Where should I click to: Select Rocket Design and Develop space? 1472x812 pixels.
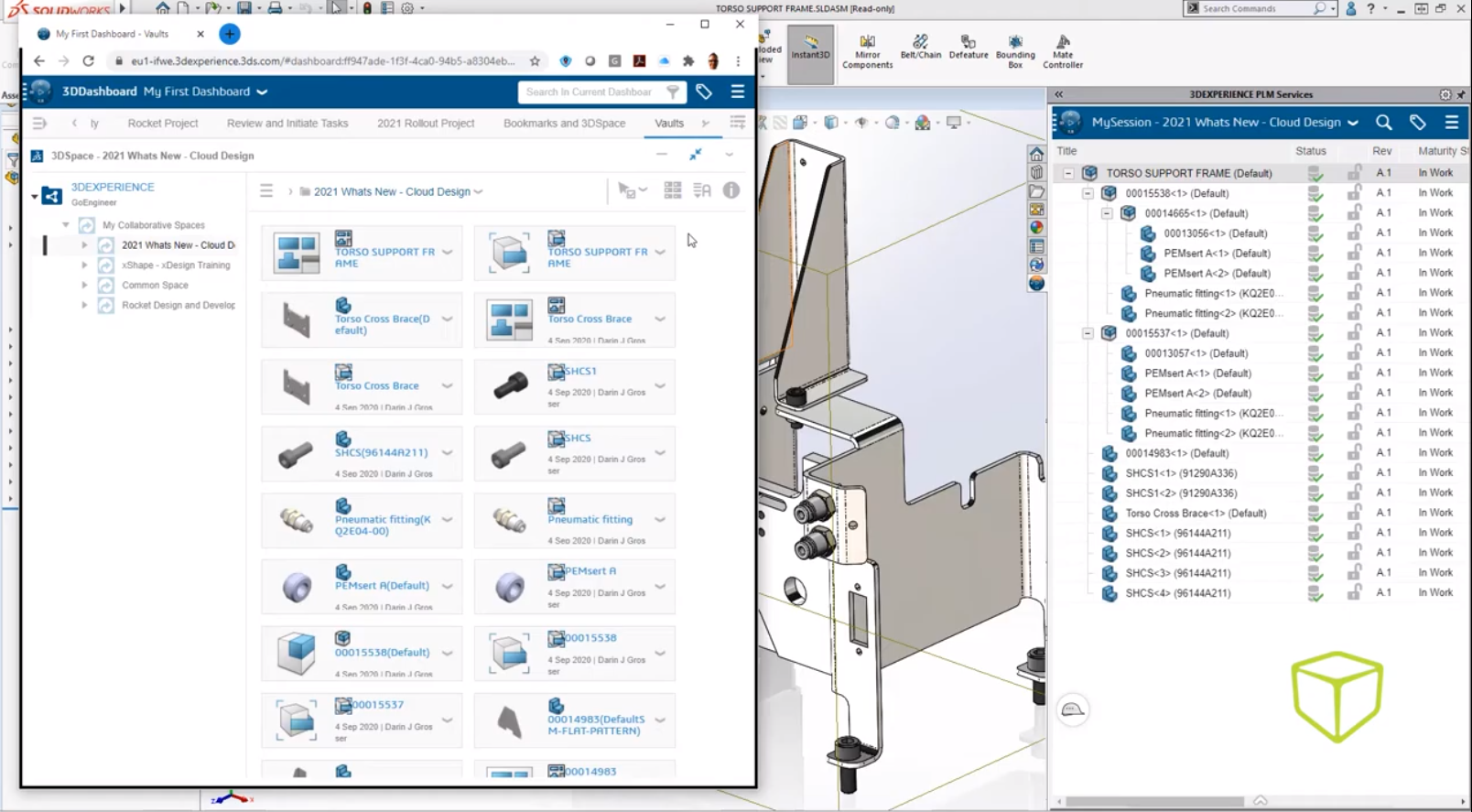tap(179, 306)
